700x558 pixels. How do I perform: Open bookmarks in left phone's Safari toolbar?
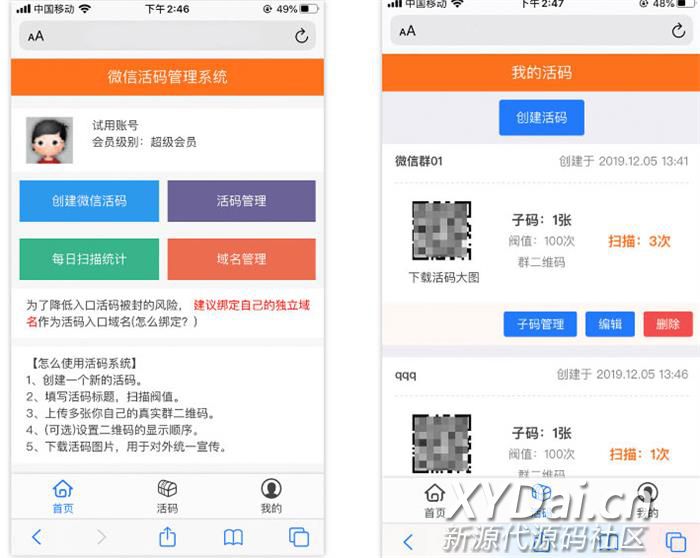[233, 537]
